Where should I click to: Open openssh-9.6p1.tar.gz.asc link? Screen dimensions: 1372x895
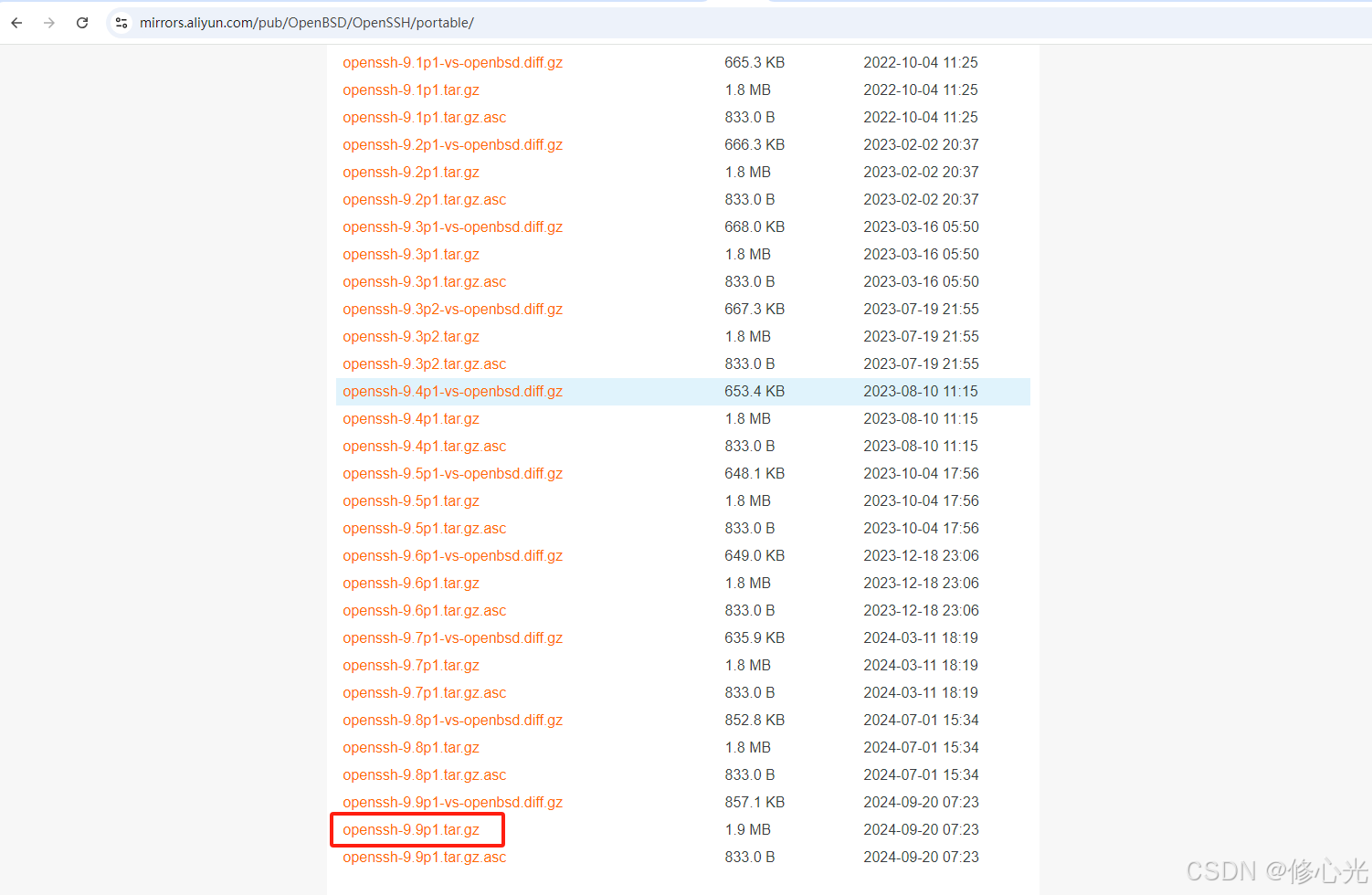point(424,610)
